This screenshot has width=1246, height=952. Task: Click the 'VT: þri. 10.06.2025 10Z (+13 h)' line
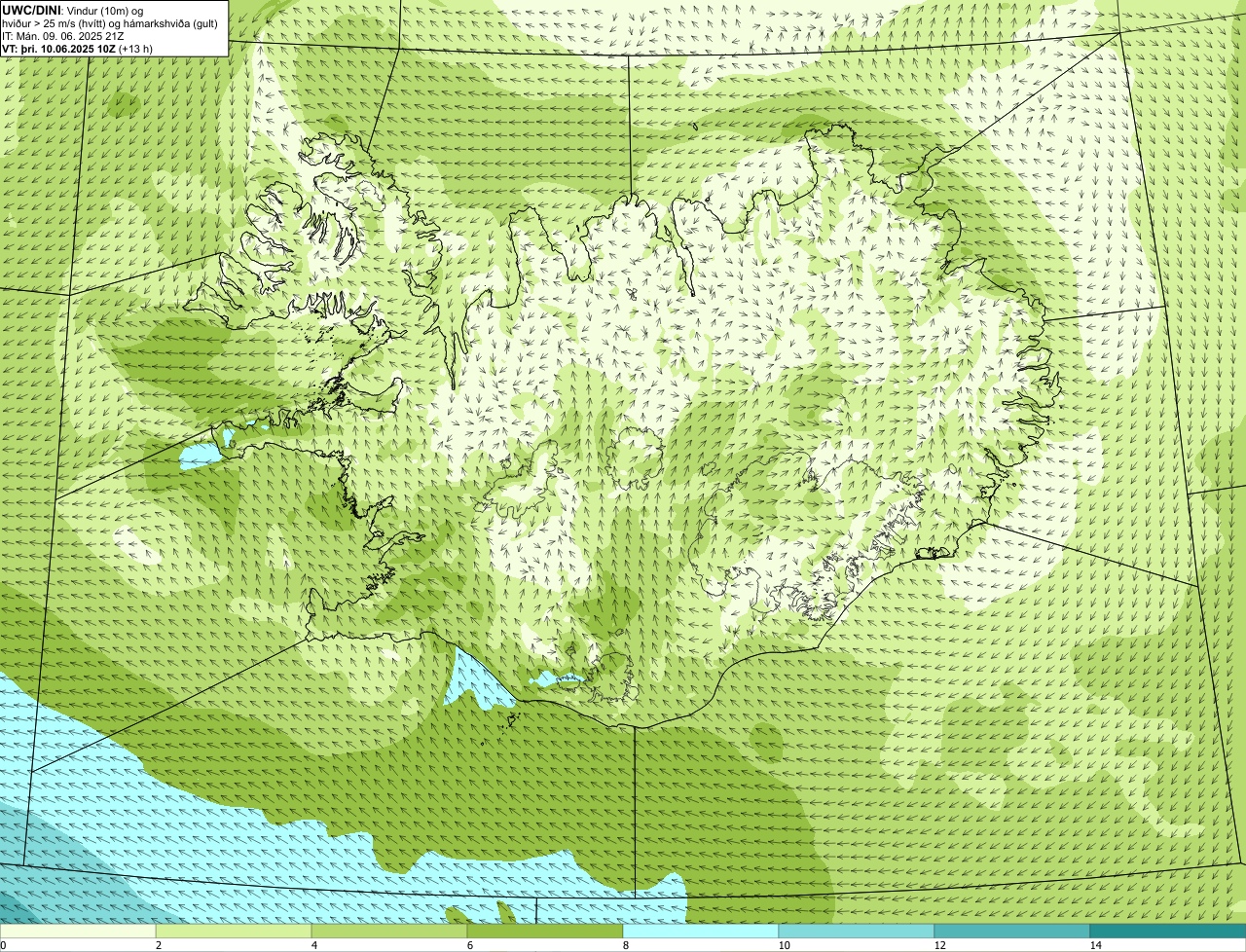click(78, 48)
